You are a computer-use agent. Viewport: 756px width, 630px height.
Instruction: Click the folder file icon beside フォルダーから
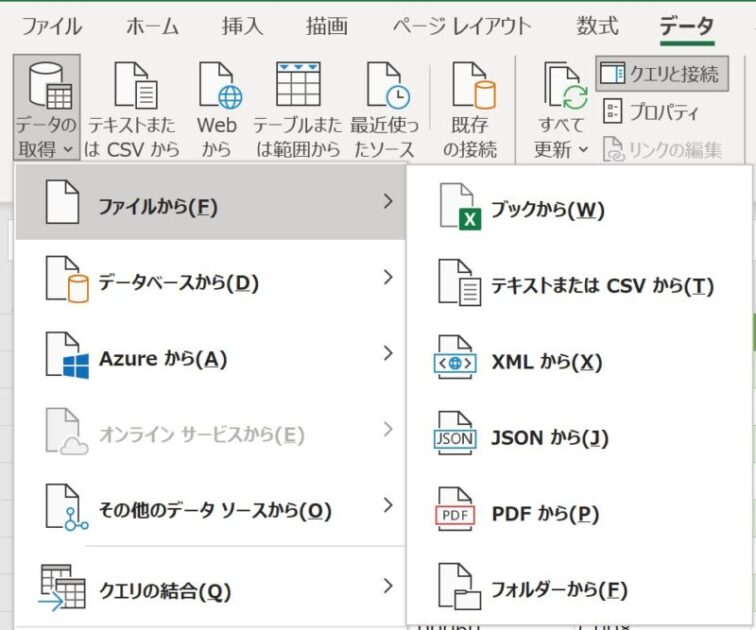pos(459,587)
